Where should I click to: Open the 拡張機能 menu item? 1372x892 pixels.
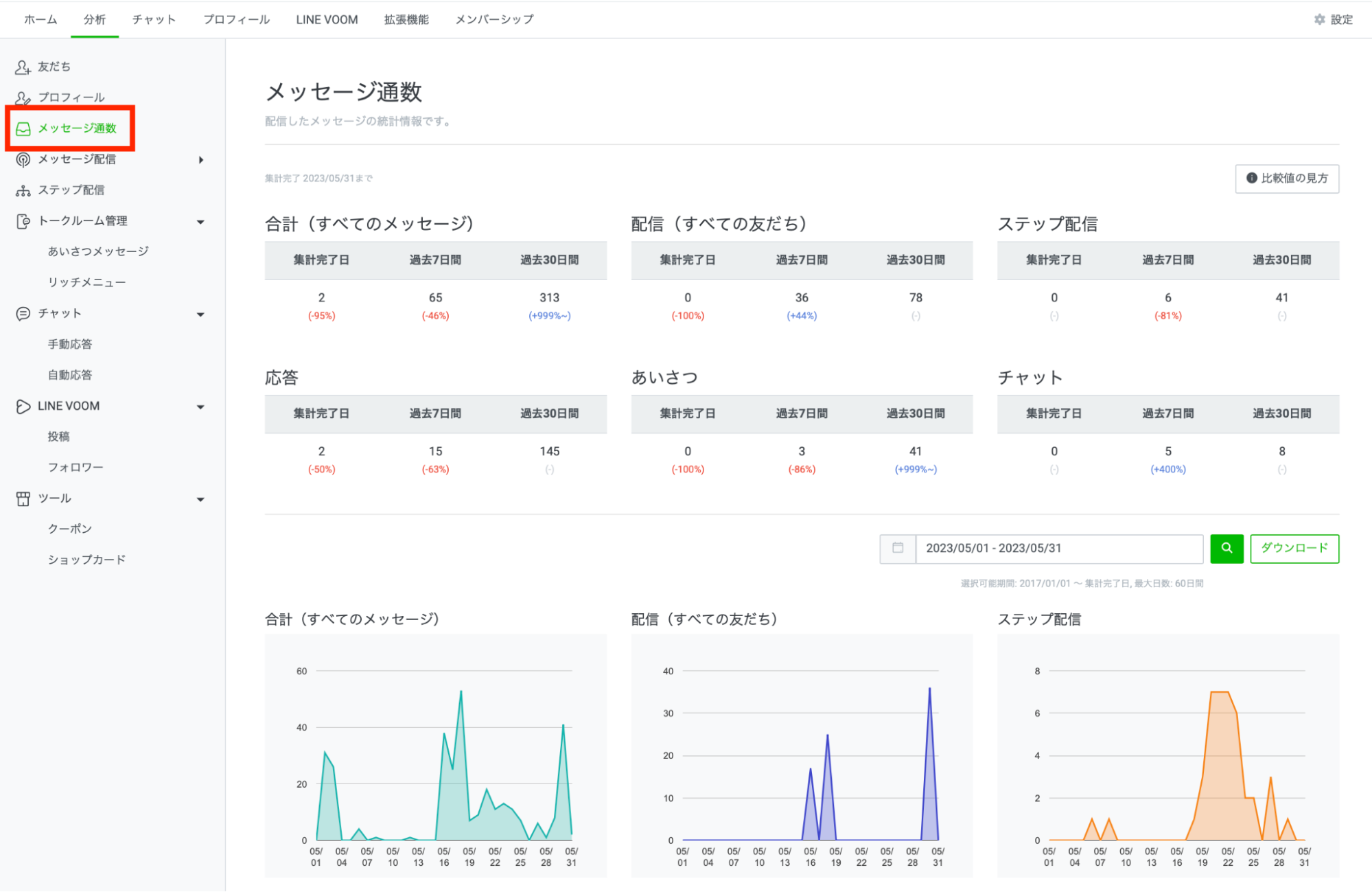coord(404,19)
